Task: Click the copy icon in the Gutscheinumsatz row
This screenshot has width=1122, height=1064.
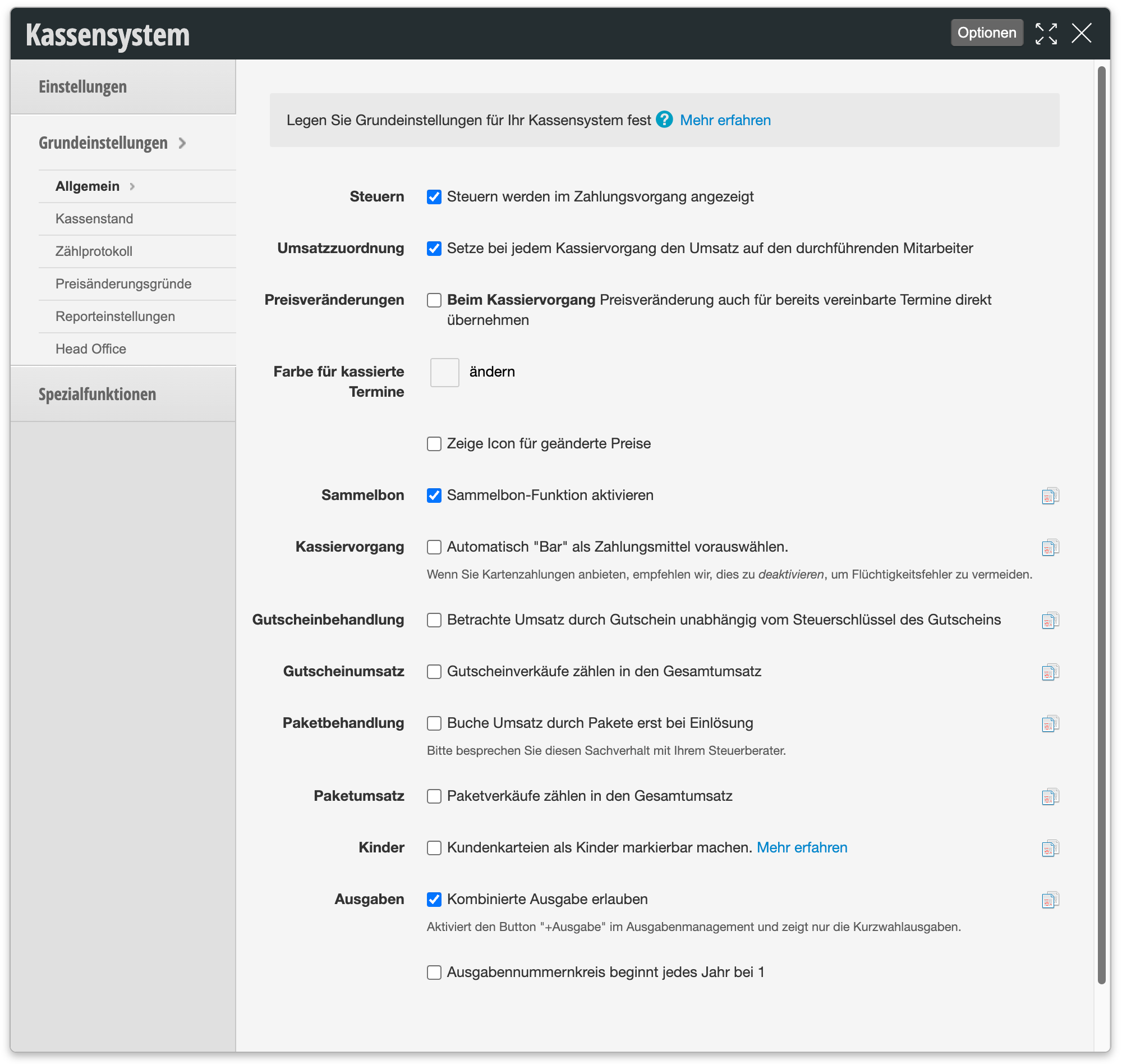Action: coord(1050,672)
